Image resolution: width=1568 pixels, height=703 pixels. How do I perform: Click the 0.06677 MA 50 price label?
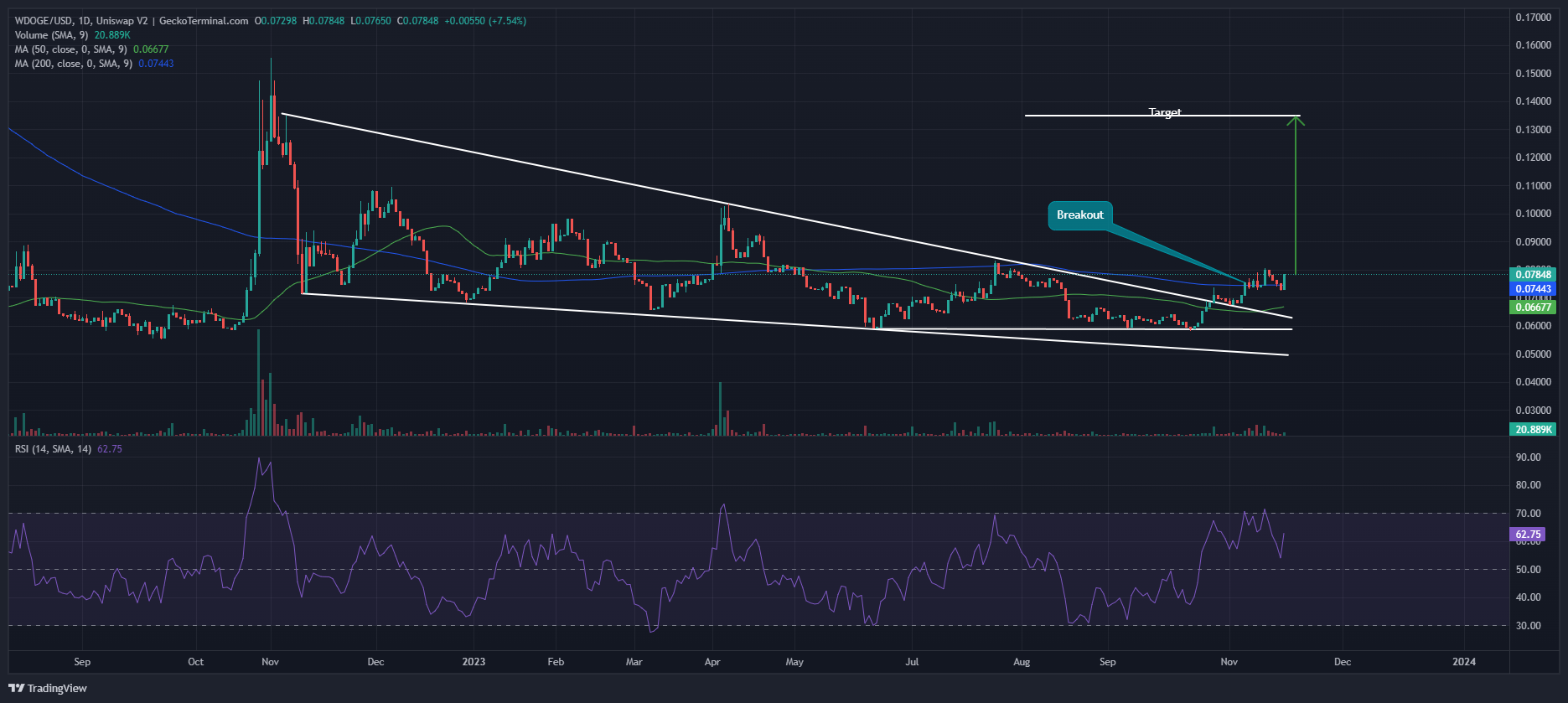pos(1534,308)
